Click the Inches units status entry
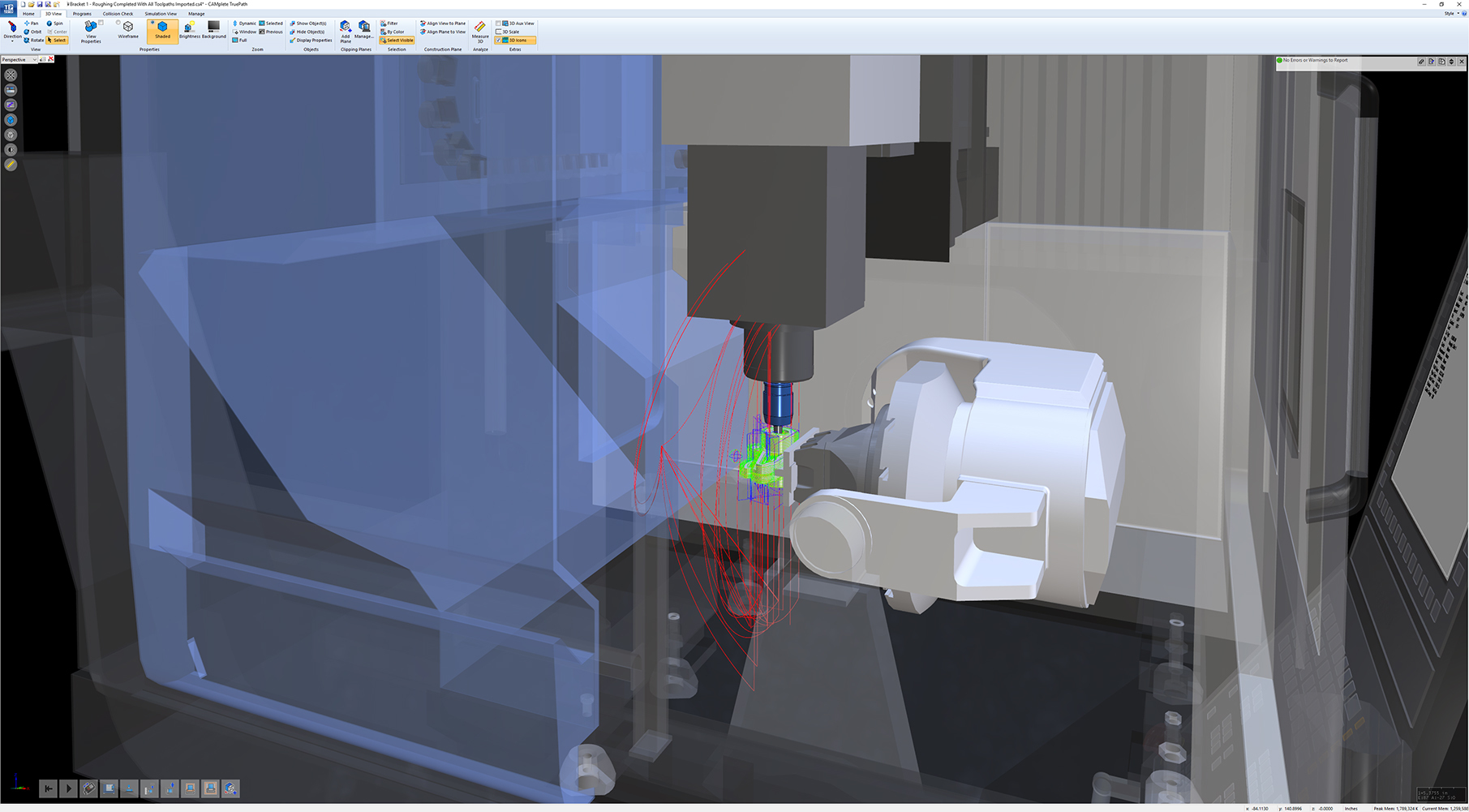 1351,808
